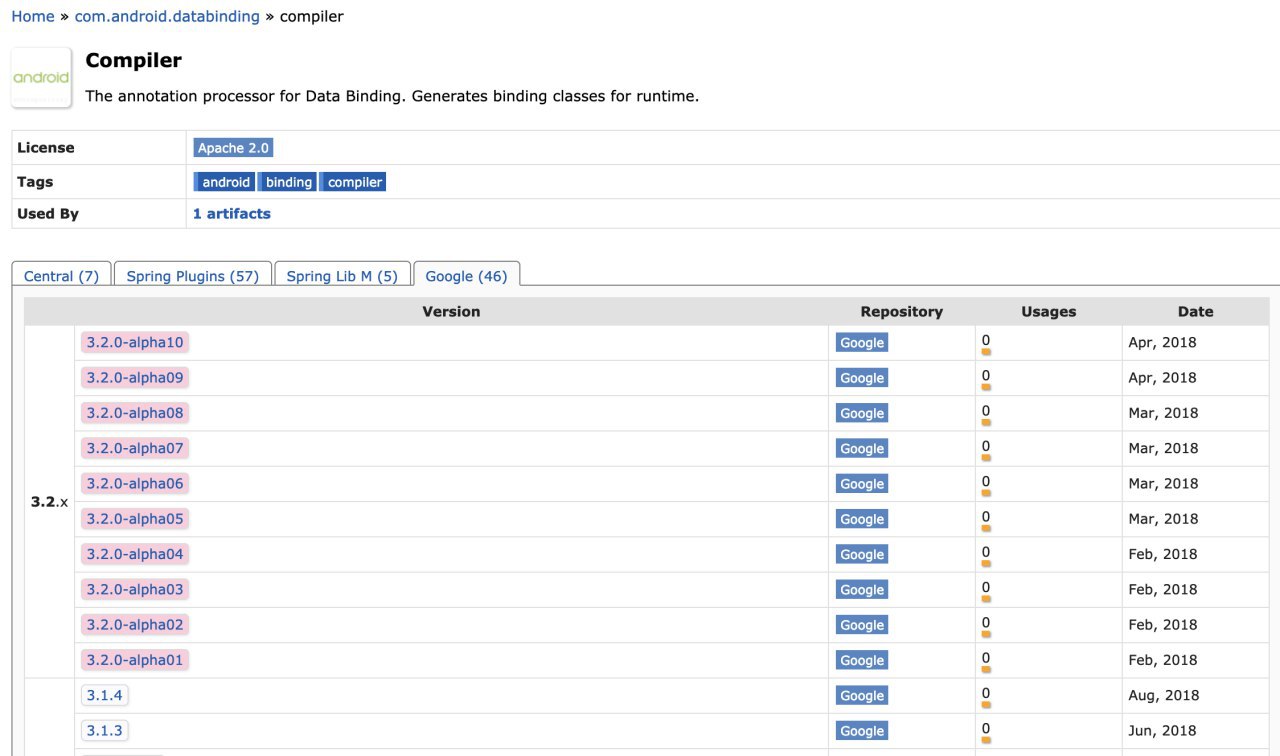Click the Google repository badge for 3.1.3
This screenshot has height=756, width=1280.
[x=862, y=731]
